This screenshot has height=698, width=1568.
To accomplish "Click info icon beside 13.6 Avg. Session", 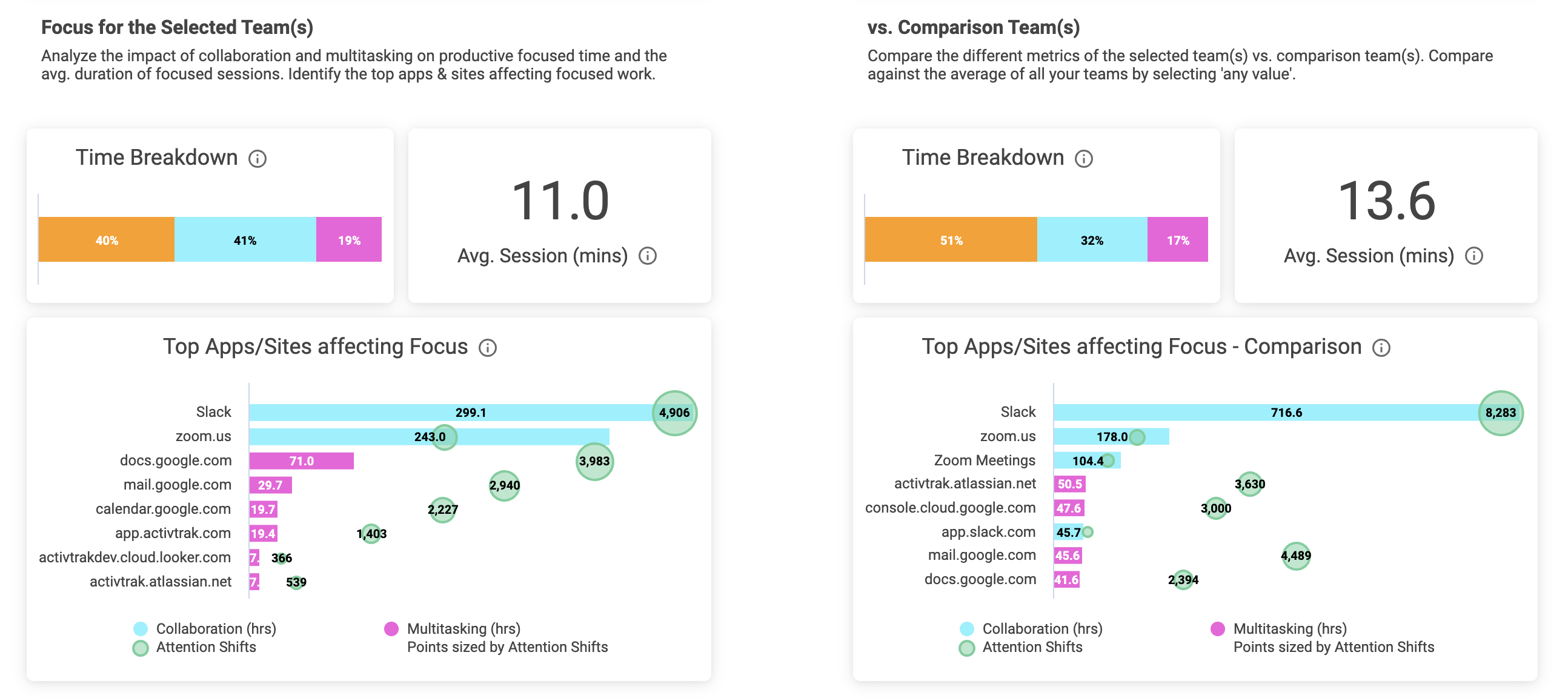I will coord(1473,256).
